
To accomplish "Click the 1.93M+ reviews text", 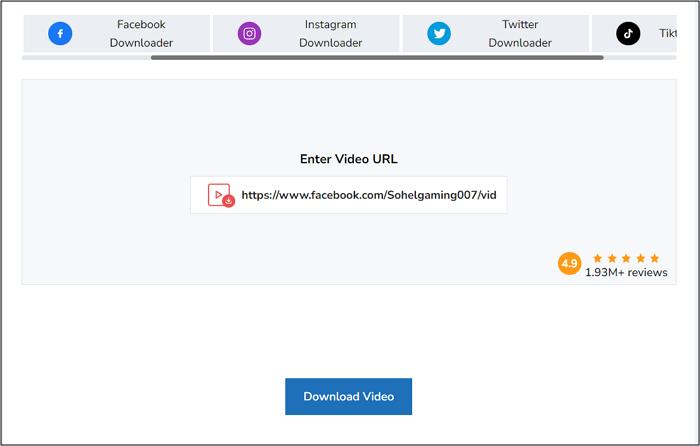I will 626,272.
